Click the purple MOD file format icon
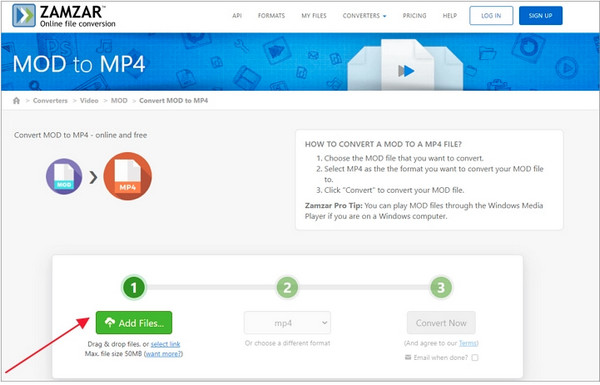Viewport: 600px width, 385px height. click(64, 176)
